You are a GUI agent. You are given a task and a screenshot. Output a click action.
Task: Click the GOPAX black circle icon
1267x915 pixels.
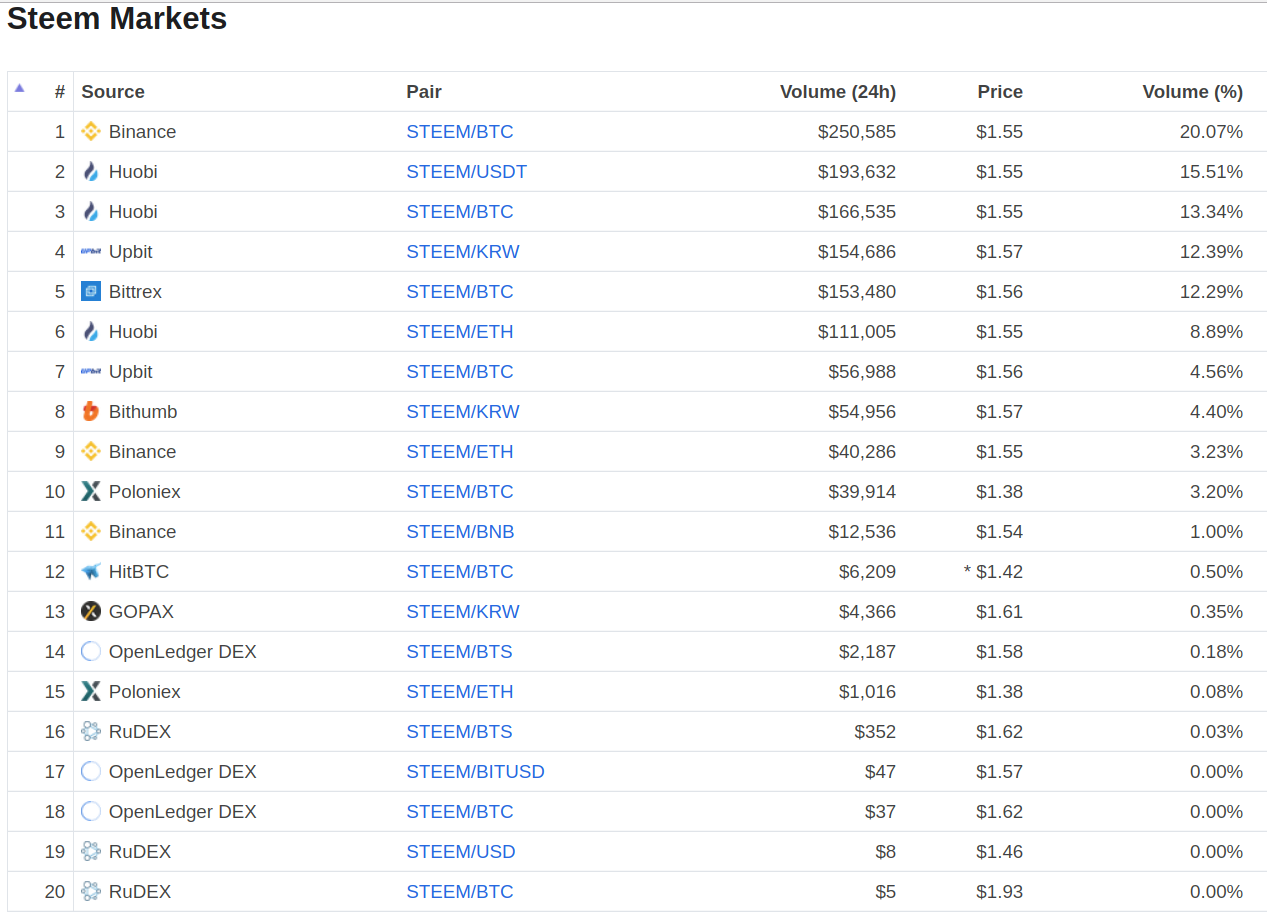pyautogui.click(x=91, y=611)
